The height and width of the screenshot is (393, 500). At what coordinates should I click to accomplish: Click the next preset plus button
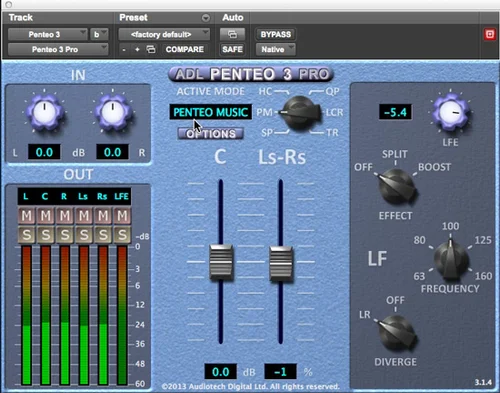(x=137, y=50)
